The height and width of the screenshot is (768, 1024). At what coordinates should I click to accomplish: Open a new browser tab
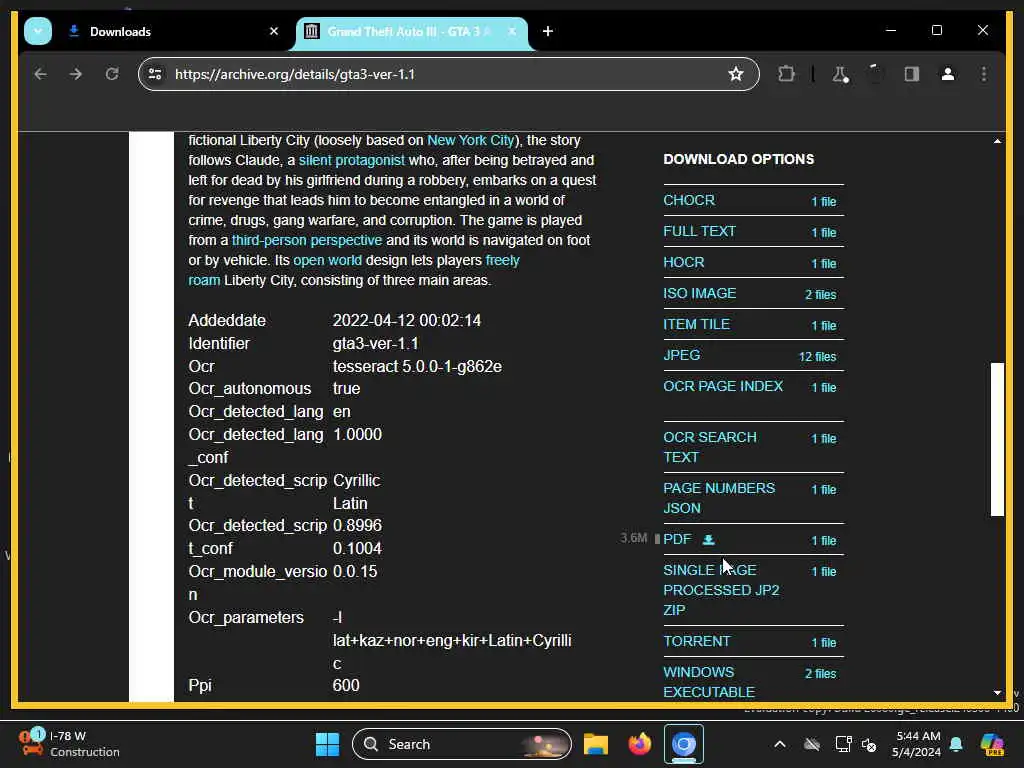tap(548, 31)
